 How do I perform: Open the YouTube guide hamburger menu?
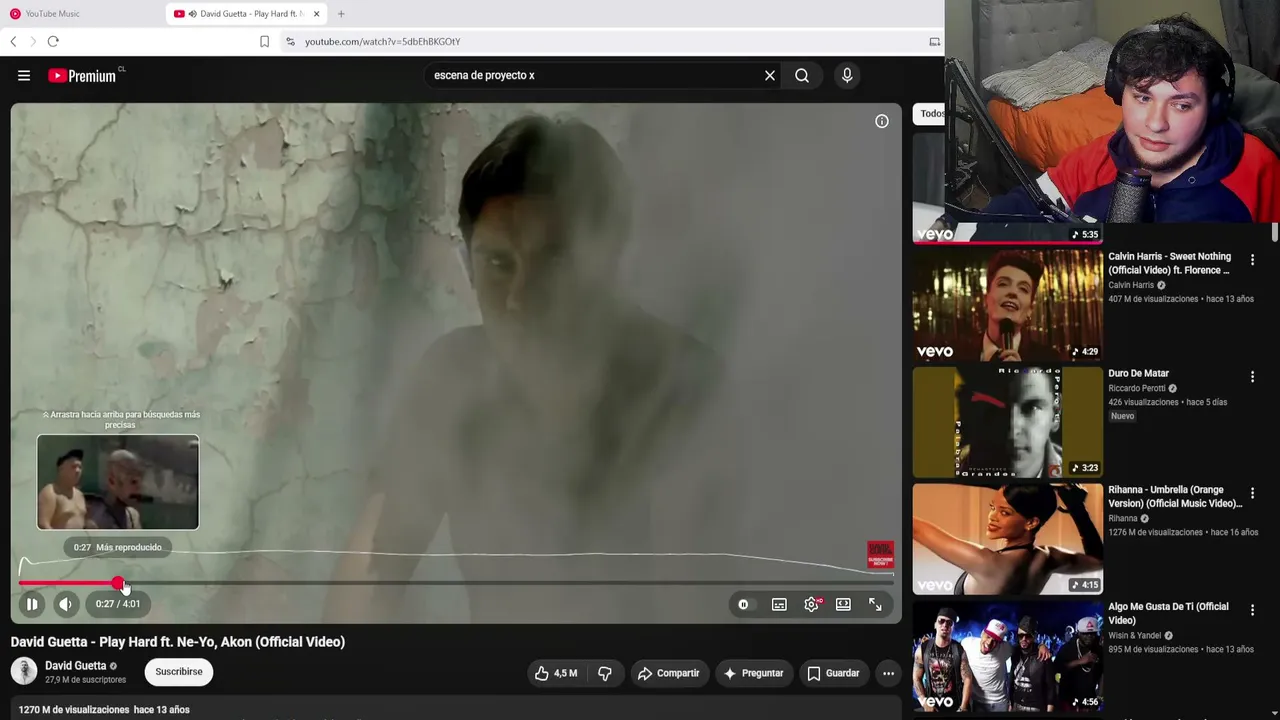(x=24, y=75)
